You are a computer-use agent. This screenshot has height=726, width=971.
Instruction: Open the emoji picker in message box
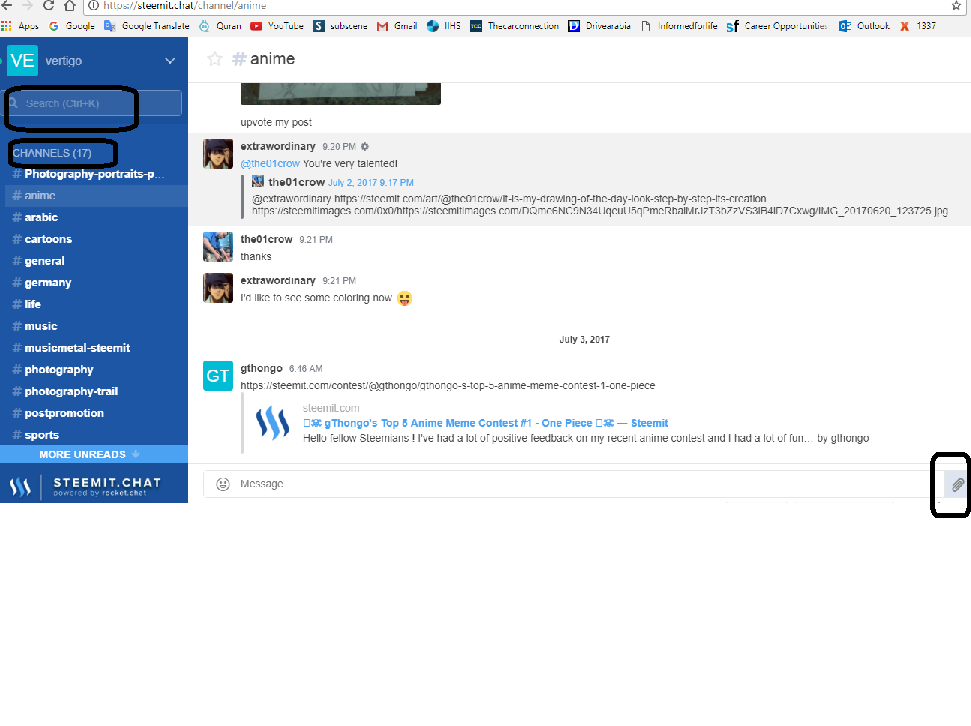223,484
